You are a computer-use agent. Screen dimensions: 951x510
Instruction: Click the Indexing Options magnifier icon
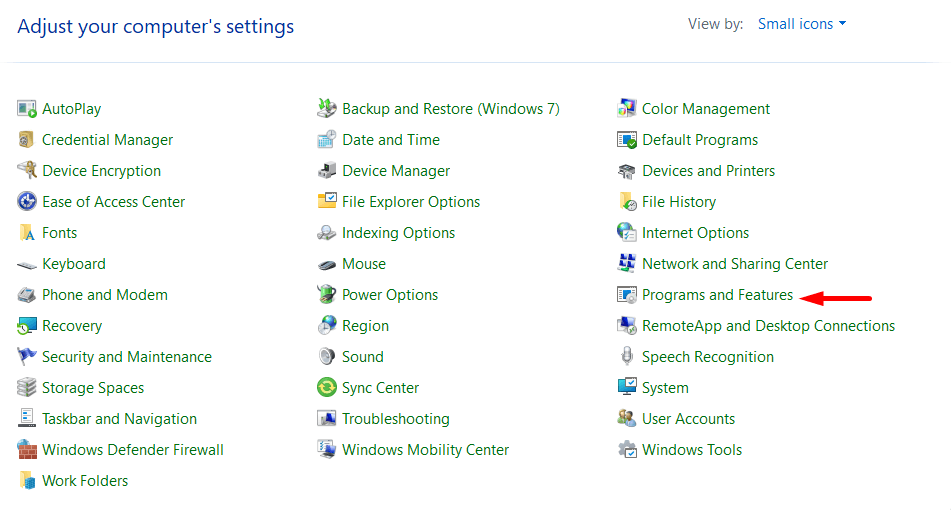(x=327, y=233)
